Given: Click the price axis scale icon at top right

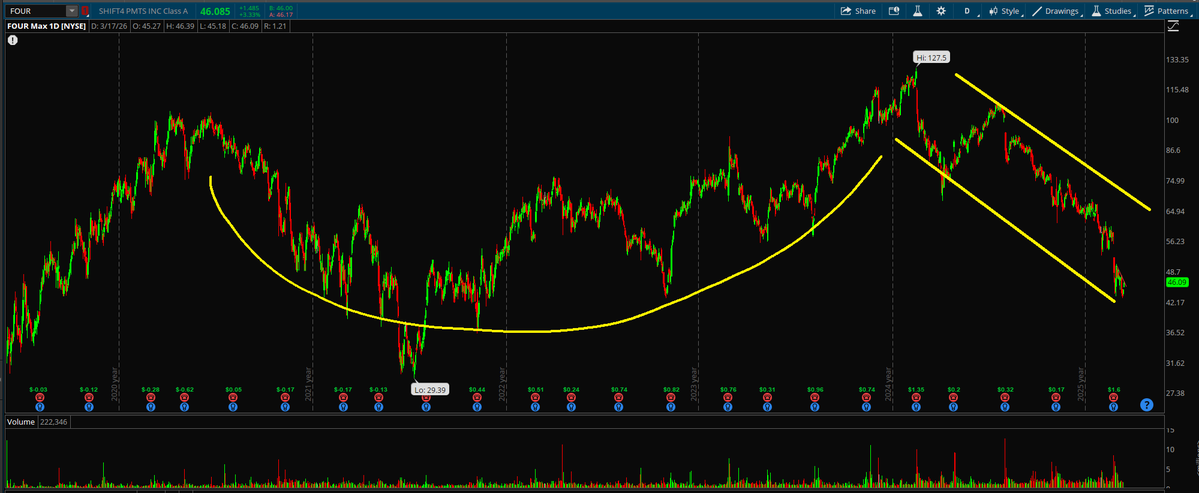Looking at the screenshot, I should [1173, 26].
